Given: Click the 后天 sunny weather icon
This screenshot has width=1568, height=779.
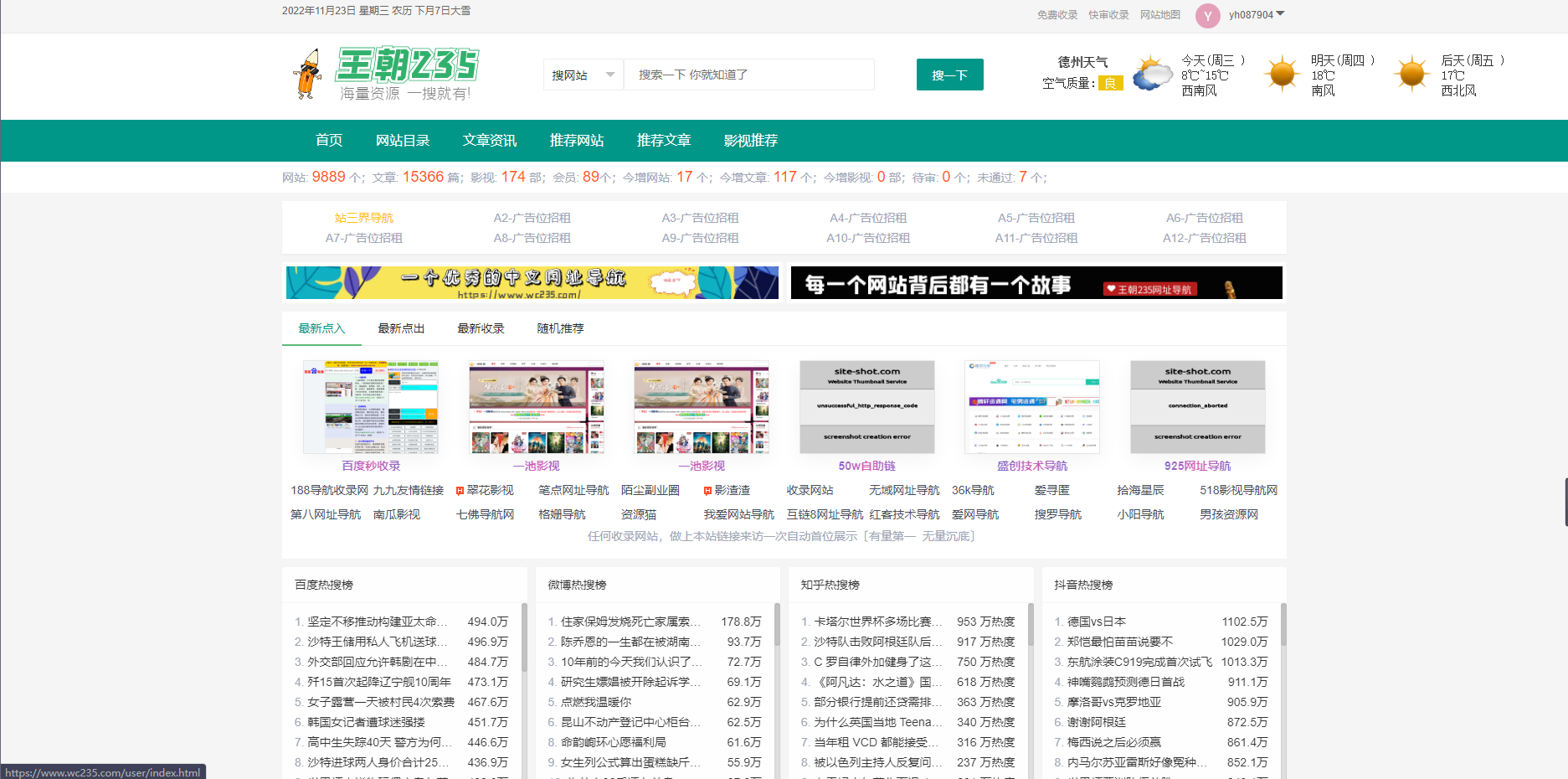Looking at the screenshot, I should coord(1412,74).
